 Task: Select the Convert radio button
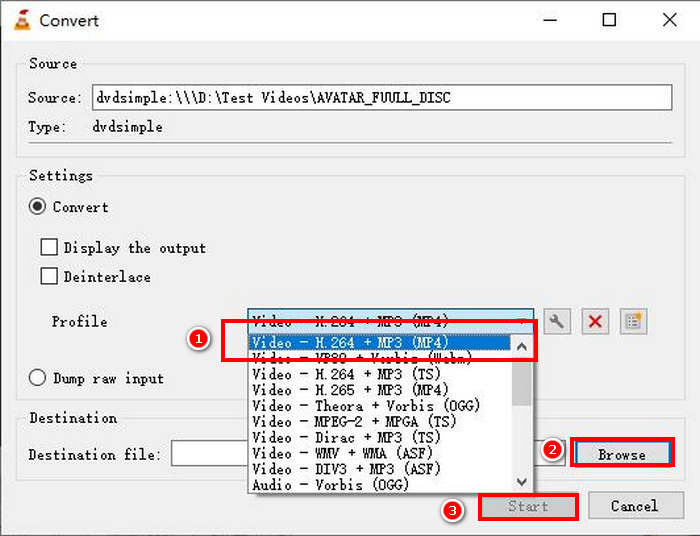point(39,207)
